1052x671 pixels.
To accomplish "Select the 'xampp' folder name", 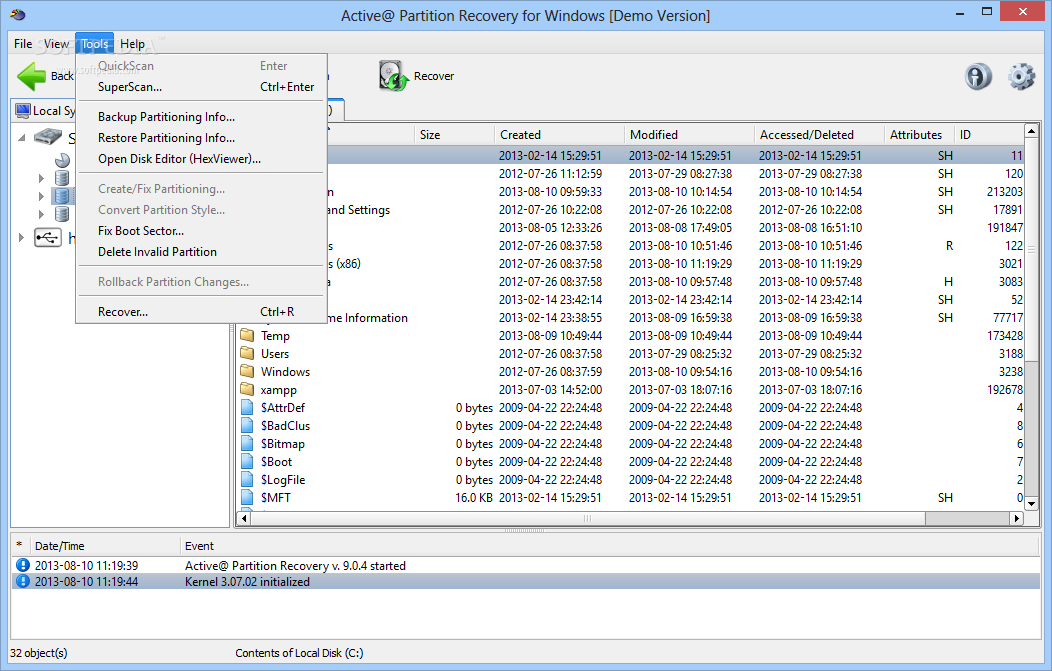I will coord(278,390).
